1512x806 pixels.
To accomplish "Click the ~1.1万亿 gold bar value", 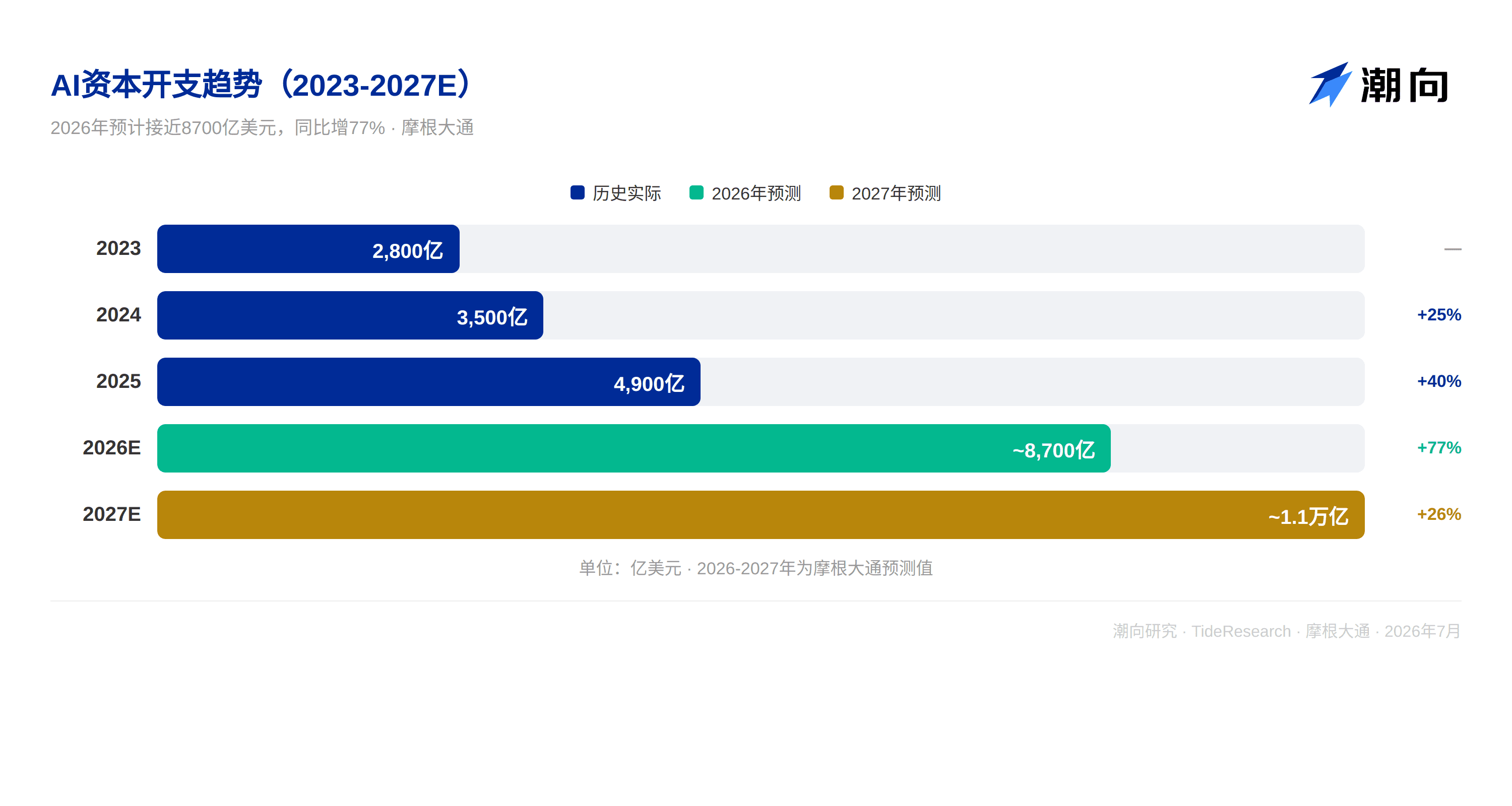I will click(x=1308, y=516).
